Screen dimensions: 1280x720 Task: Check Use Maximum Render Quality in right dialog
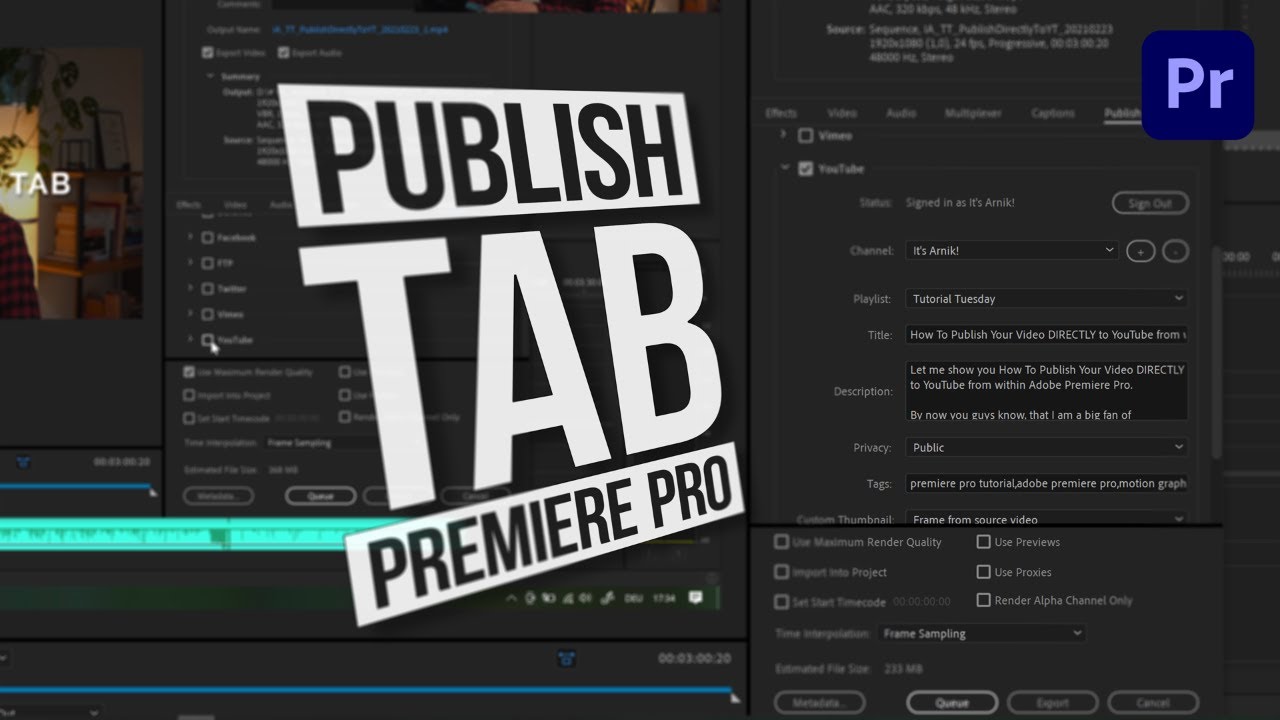point(782,542)
